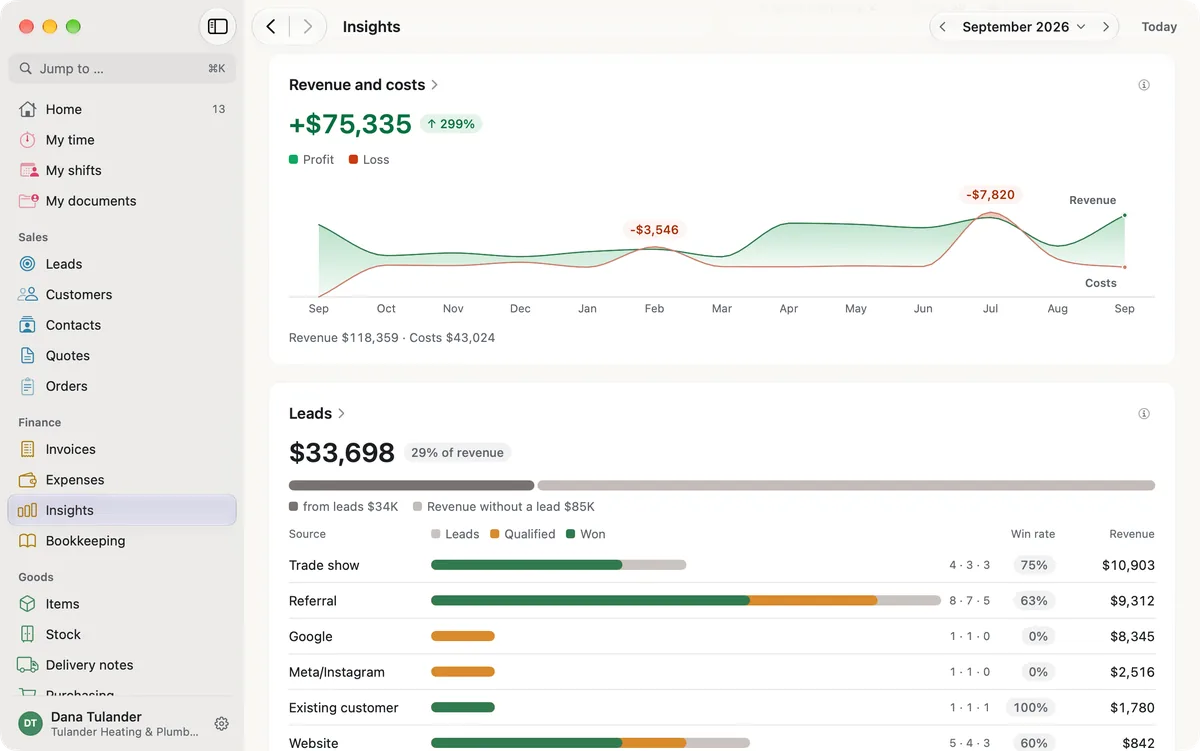1200x751 pixels.
Task: Go forward with the right chevron
Action: 307,27
